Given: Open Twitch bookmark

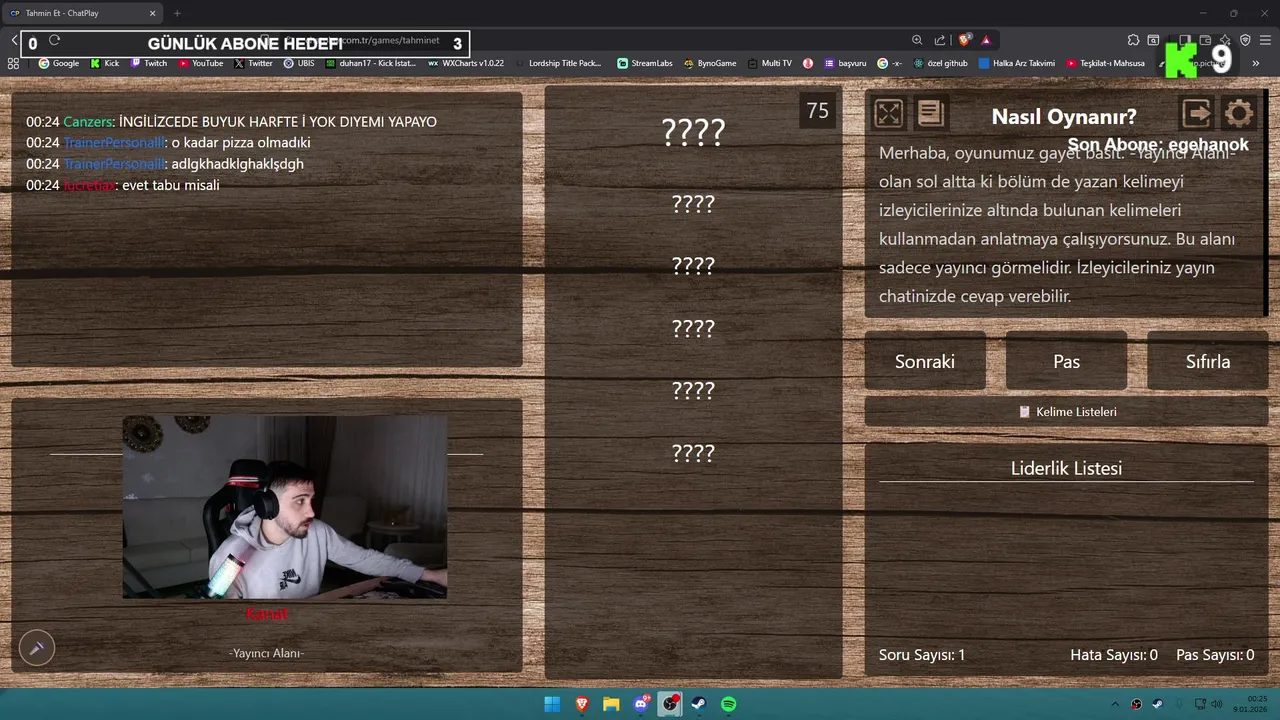Looking at the screenshot, I should click(x=149, y=63).
